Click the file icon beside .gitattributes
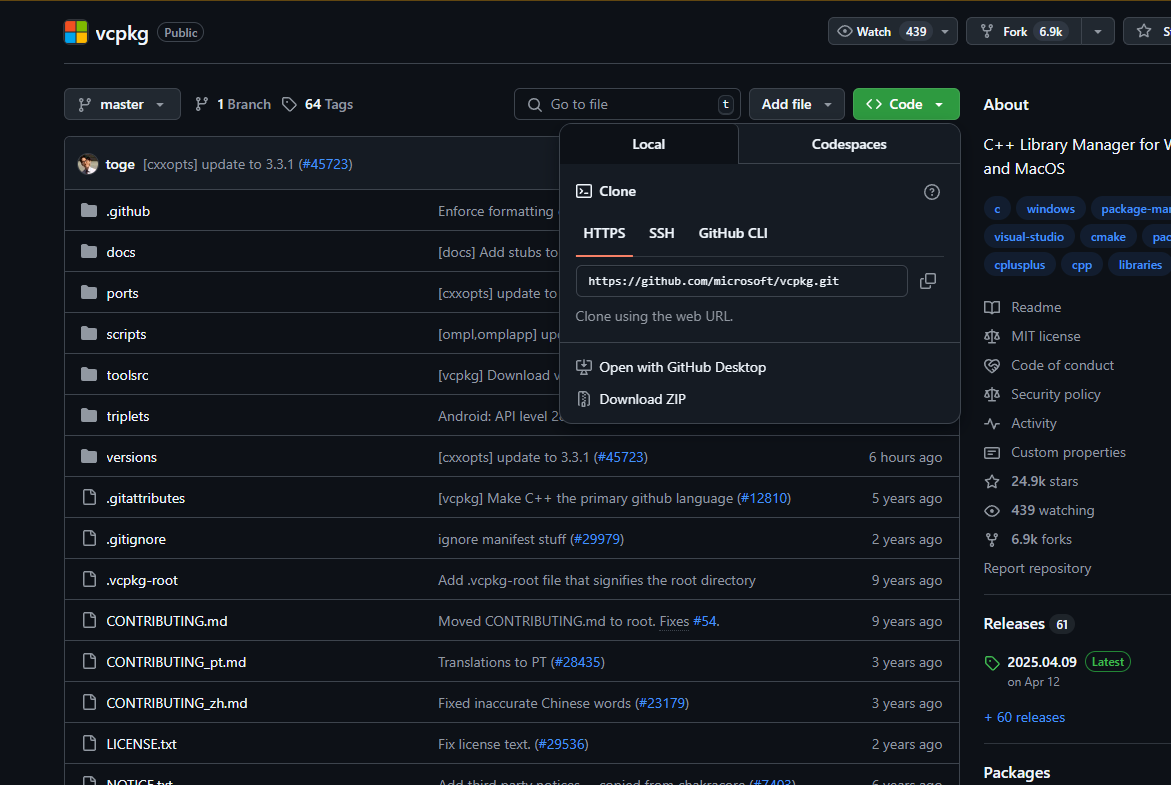1171x785 pixels. (89, 497)
